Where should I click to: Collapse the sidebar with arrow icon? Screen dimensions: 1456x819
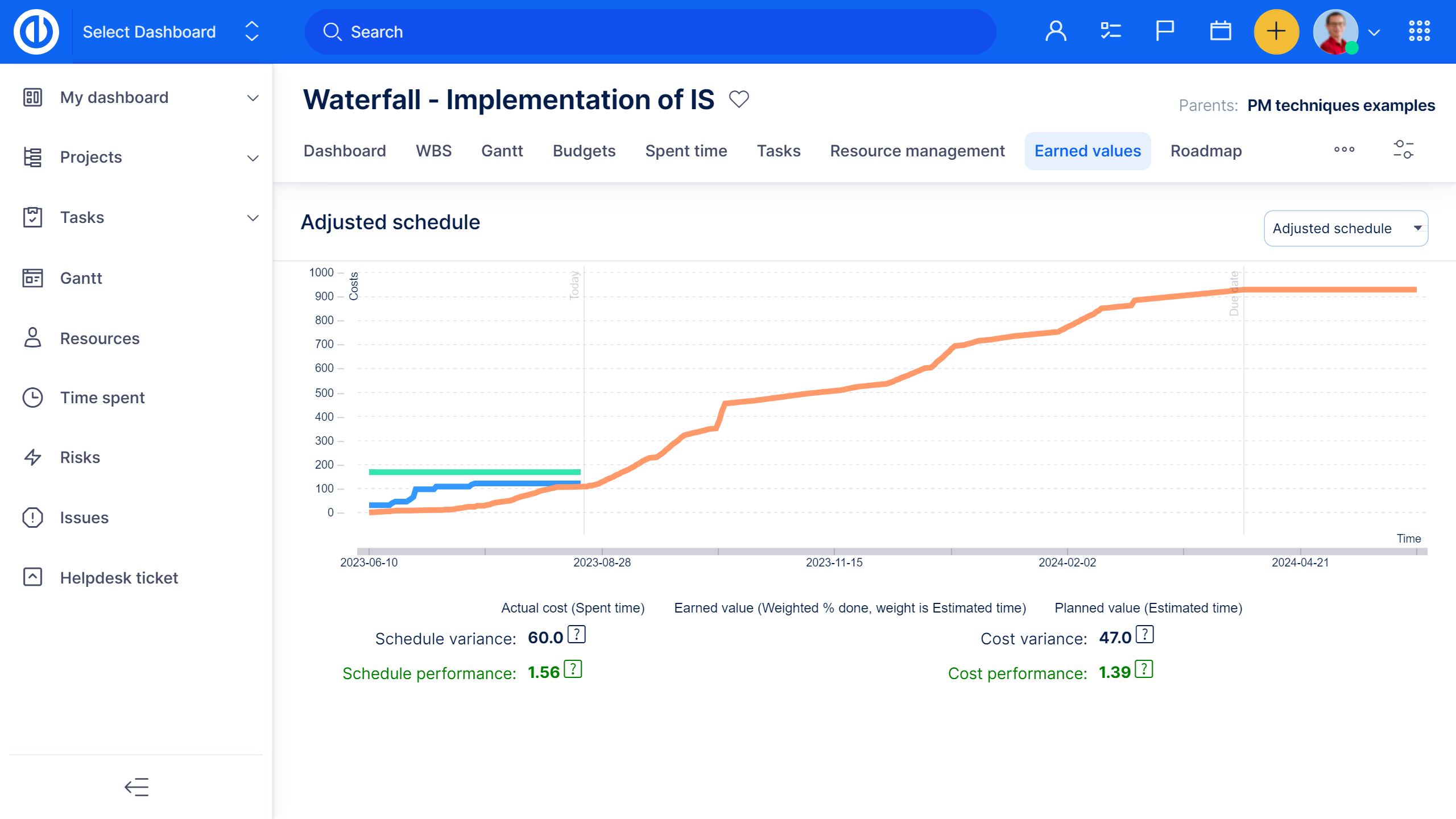coord(136,787)
